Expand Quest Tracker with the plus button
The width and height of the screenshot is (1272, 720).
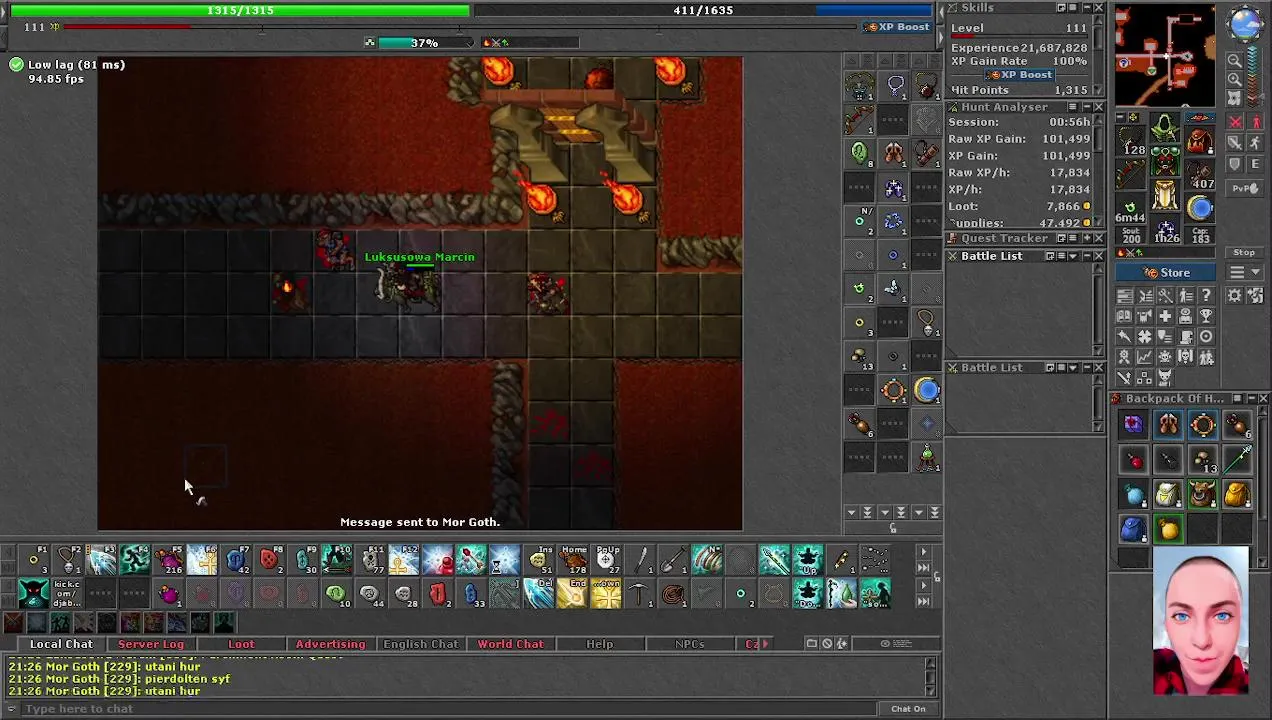click(x=1087, y=238)
